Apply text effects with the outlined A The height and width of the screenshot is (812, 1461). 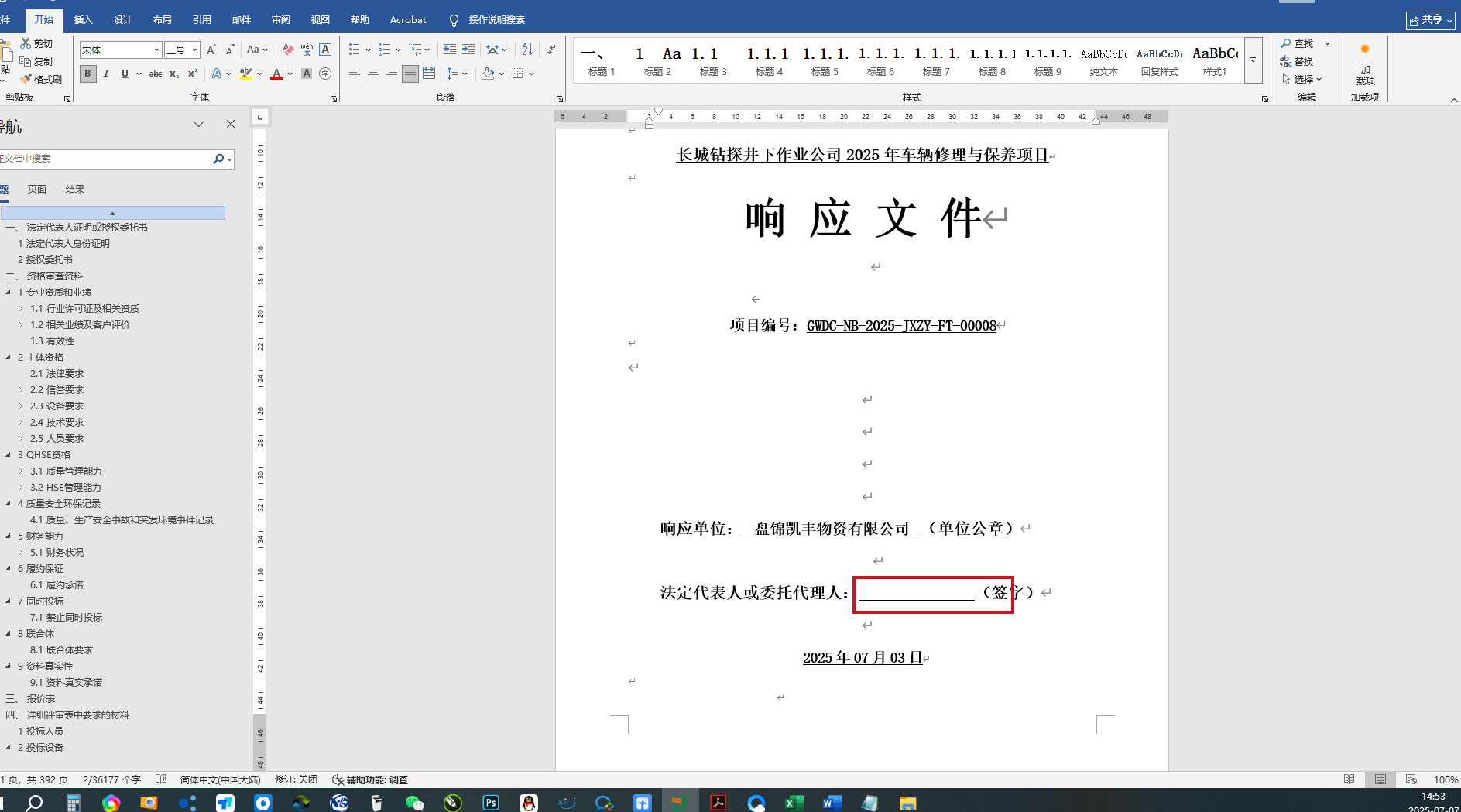[217, 74]
